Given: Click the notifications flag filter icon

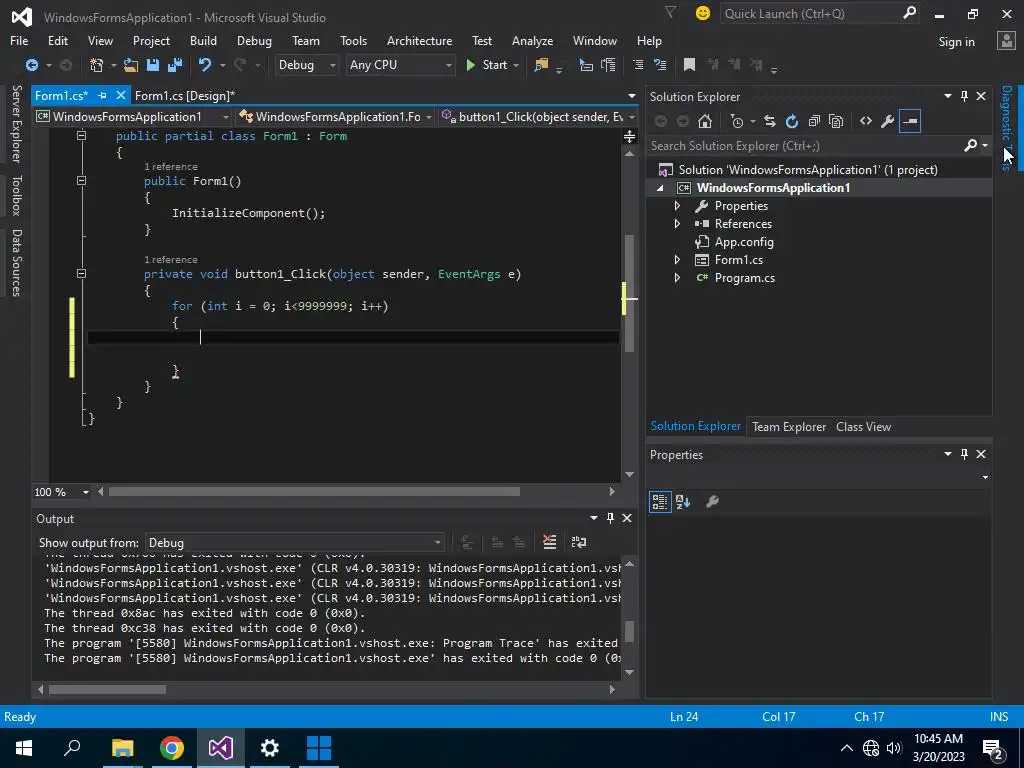Looking at the screenshot, I should 671,12.
